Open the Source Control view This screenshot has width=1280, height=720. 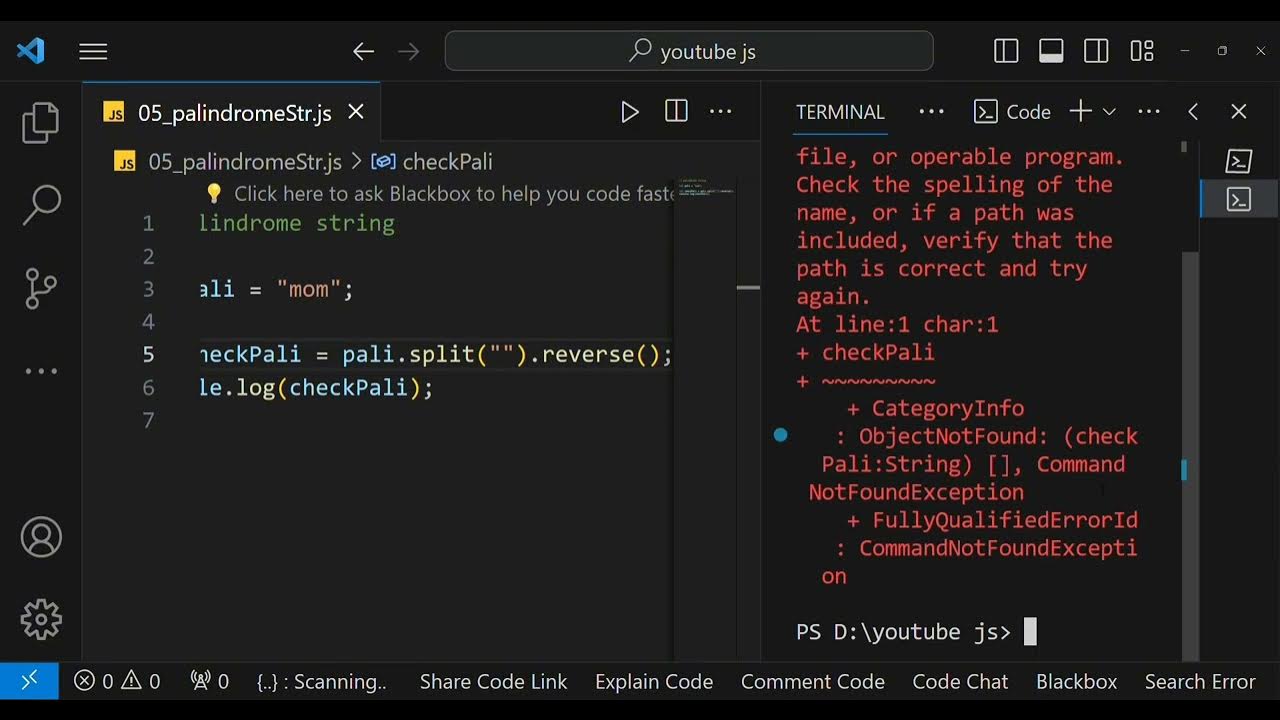[41, 288]
